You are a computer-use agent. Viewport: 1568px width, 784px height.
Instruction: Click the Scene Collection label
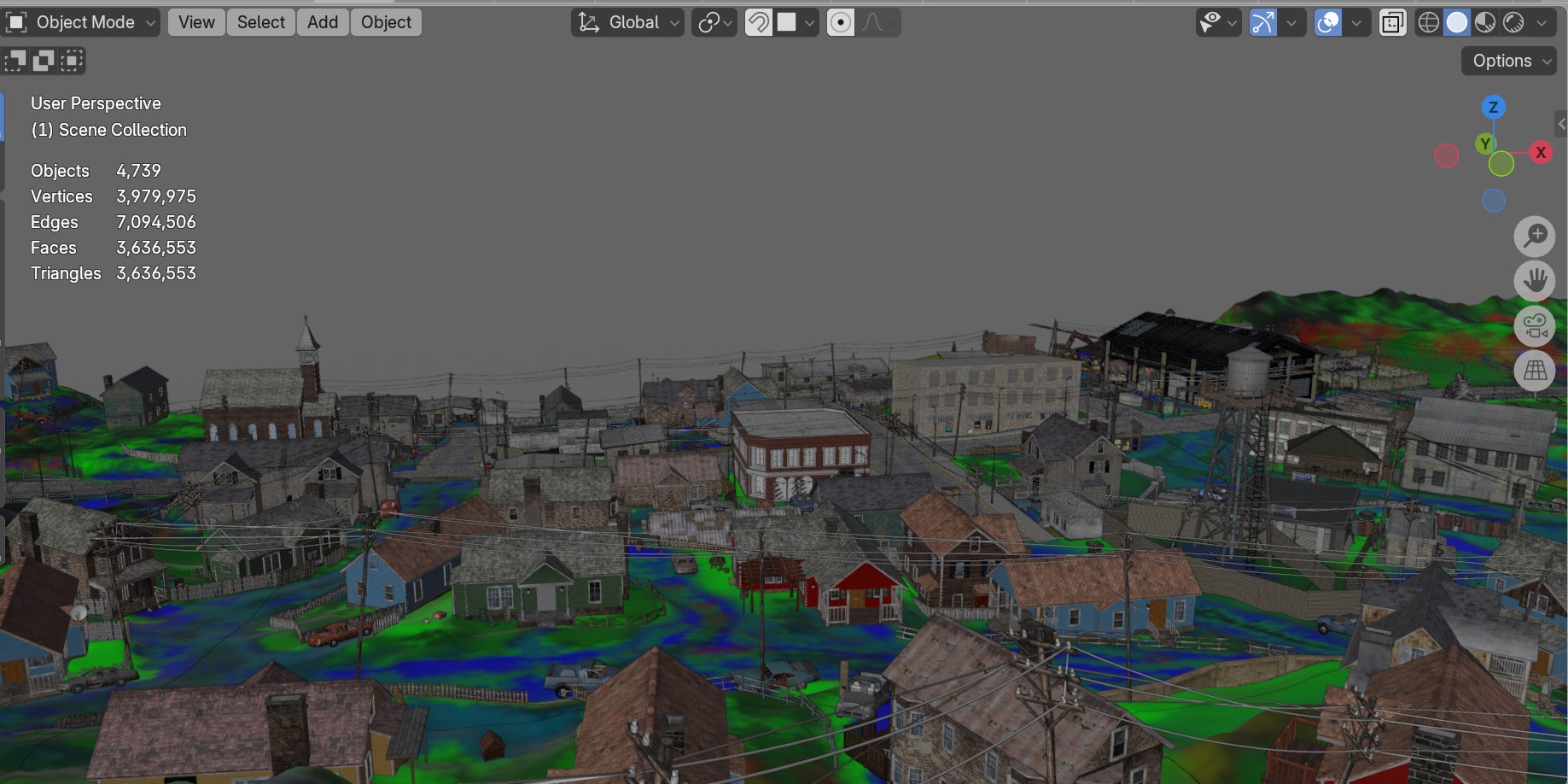(122, 130)
